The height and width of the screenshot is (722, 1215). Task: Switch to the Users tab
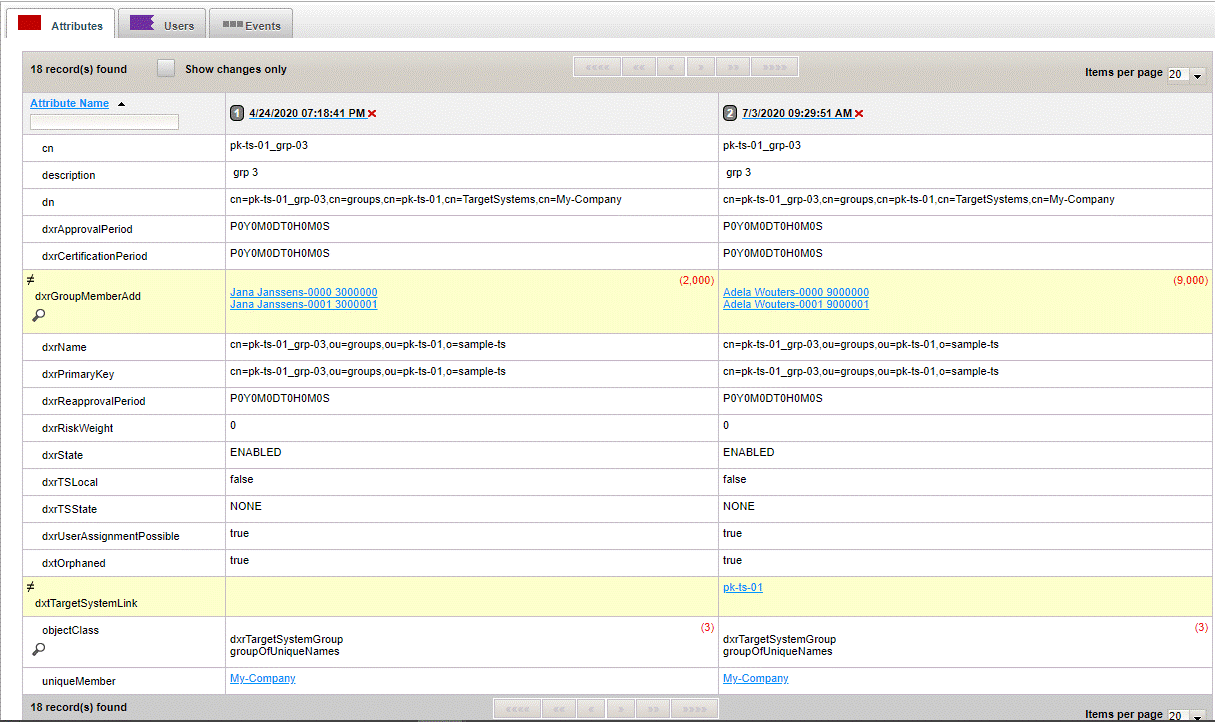pos(163,25)
